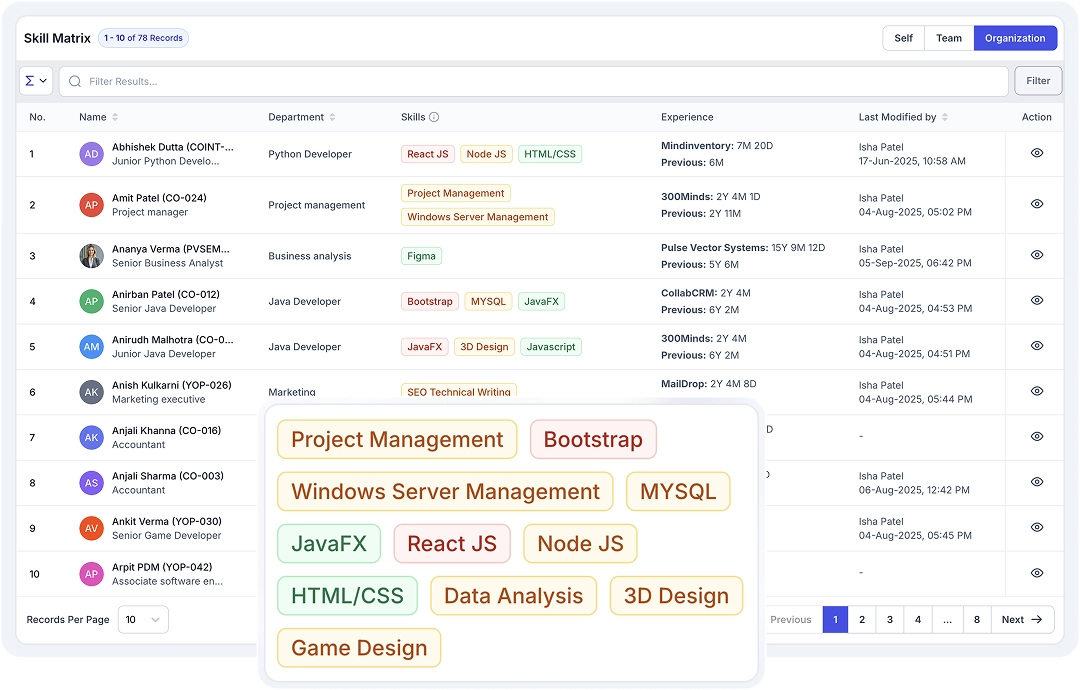Sort by the Name column arrows

pyautogui.click(x=115, y=117)
